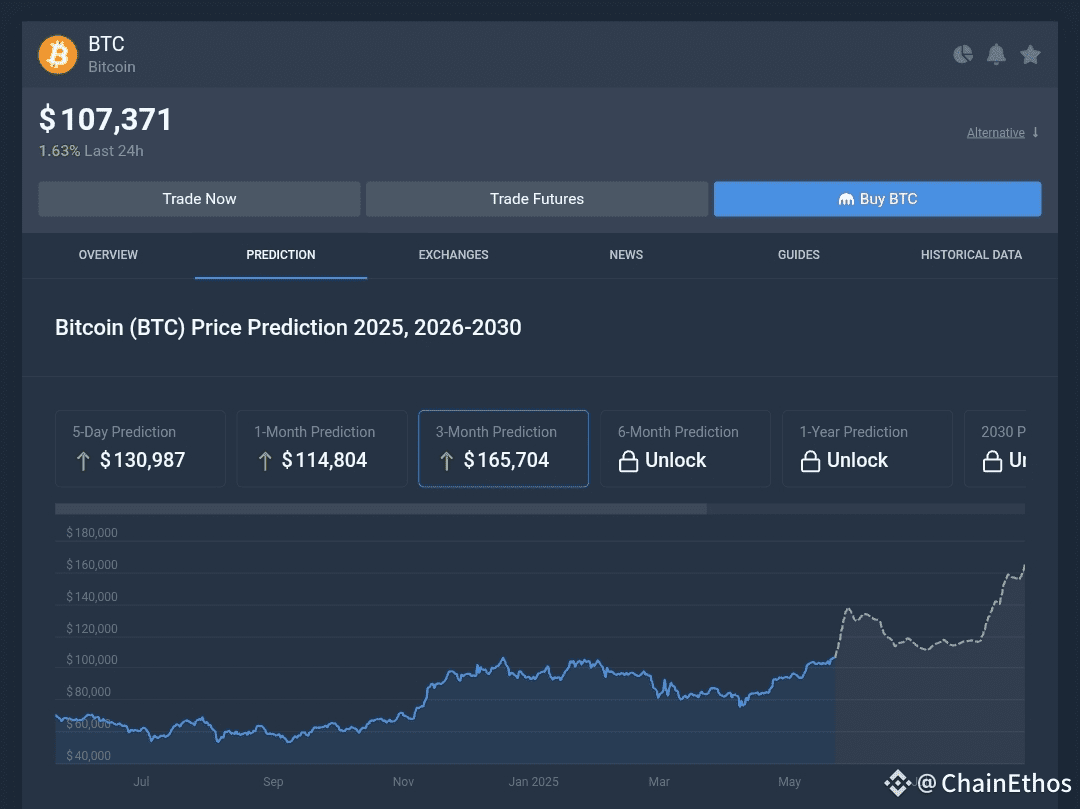Image resolution: width=1080 pixels, height=809 pixels.
Task: Click the blue Buy BTC button
Action: (x=878, y=199)
